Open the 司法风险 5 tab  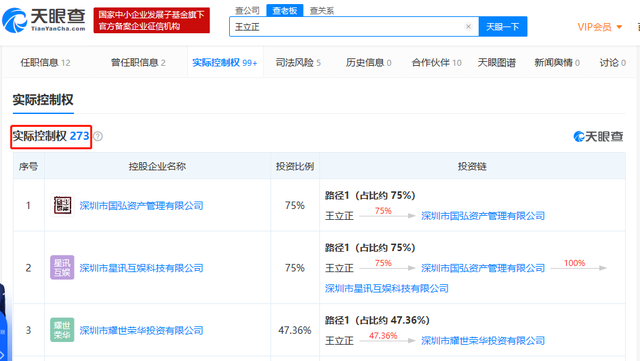coord(298,62)
